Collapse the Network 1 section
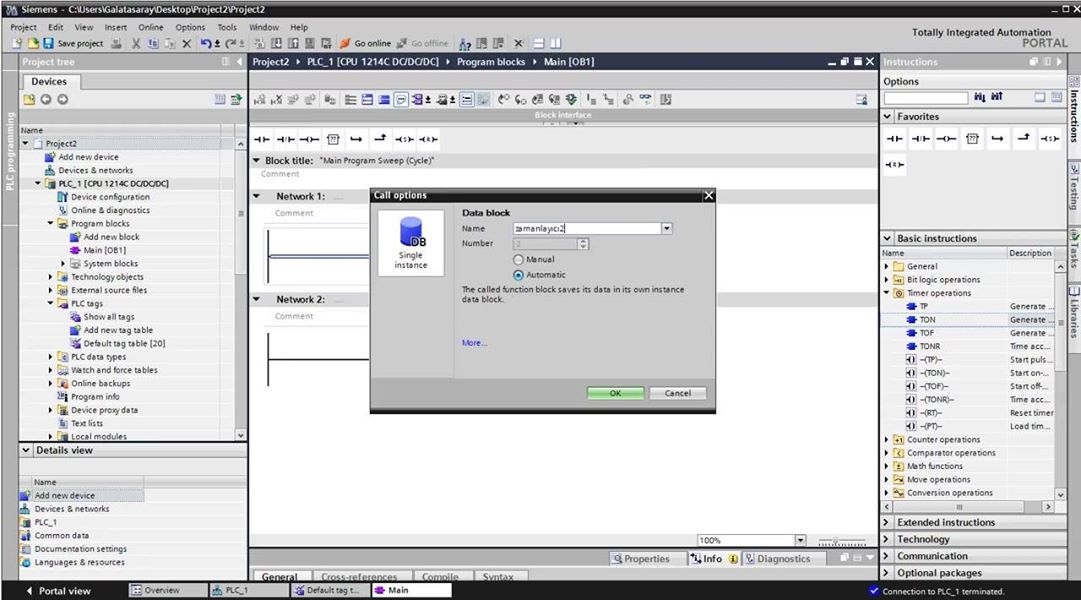Image resolution: width=1081 pixels, height=600 pixels. pyautogui.click(x=256, y=197)
